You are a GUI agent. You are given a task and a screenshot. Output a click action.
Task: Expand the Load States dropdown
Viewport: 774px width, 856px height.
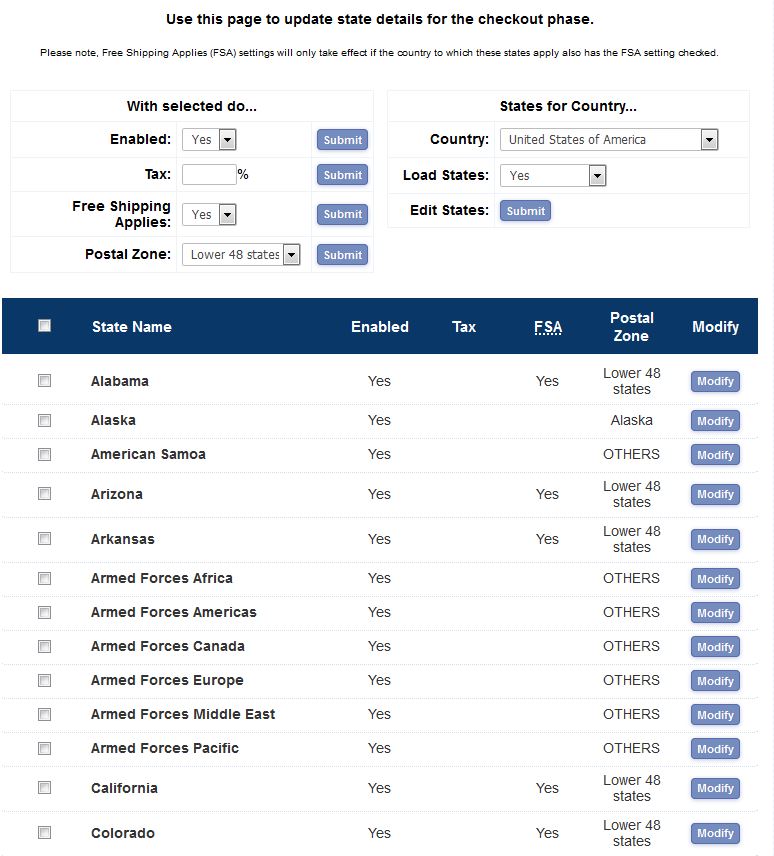pos(553,176)
